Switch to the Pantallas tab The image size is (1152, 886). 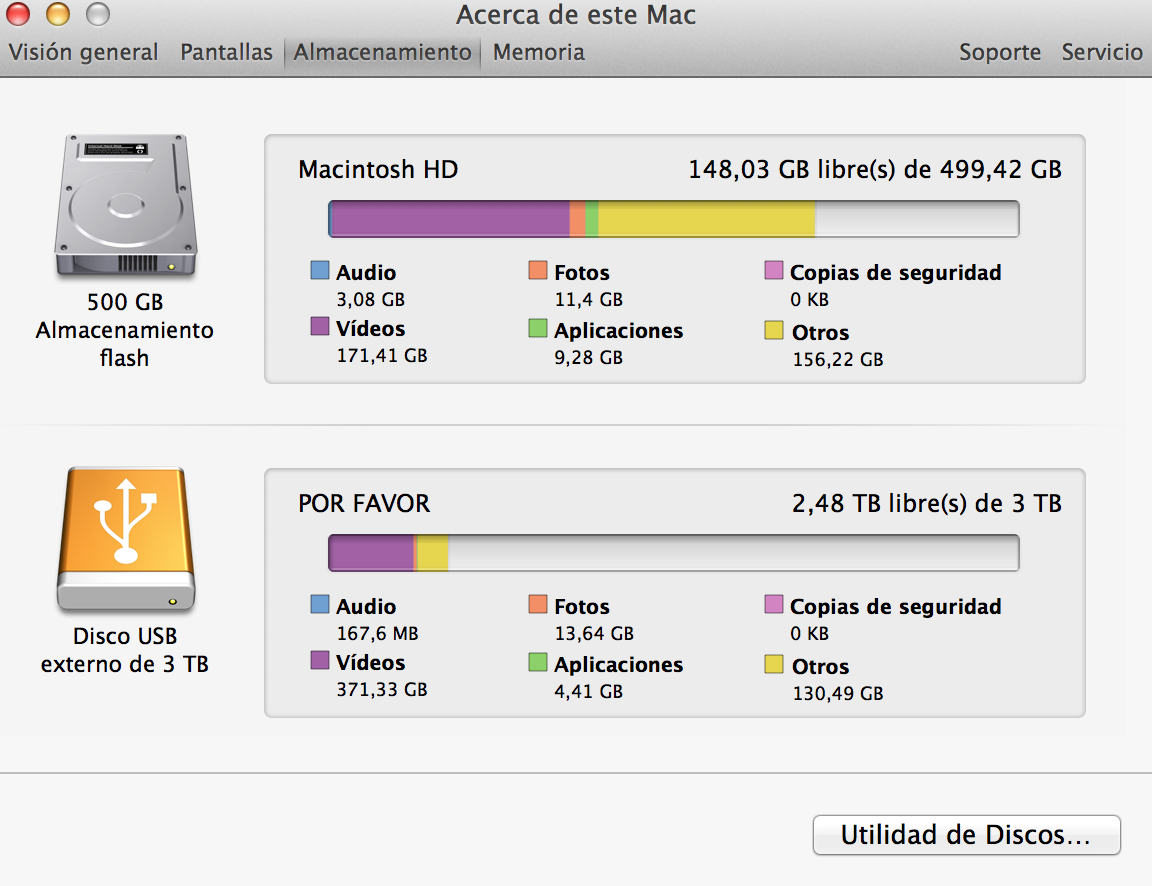[226, 52]
